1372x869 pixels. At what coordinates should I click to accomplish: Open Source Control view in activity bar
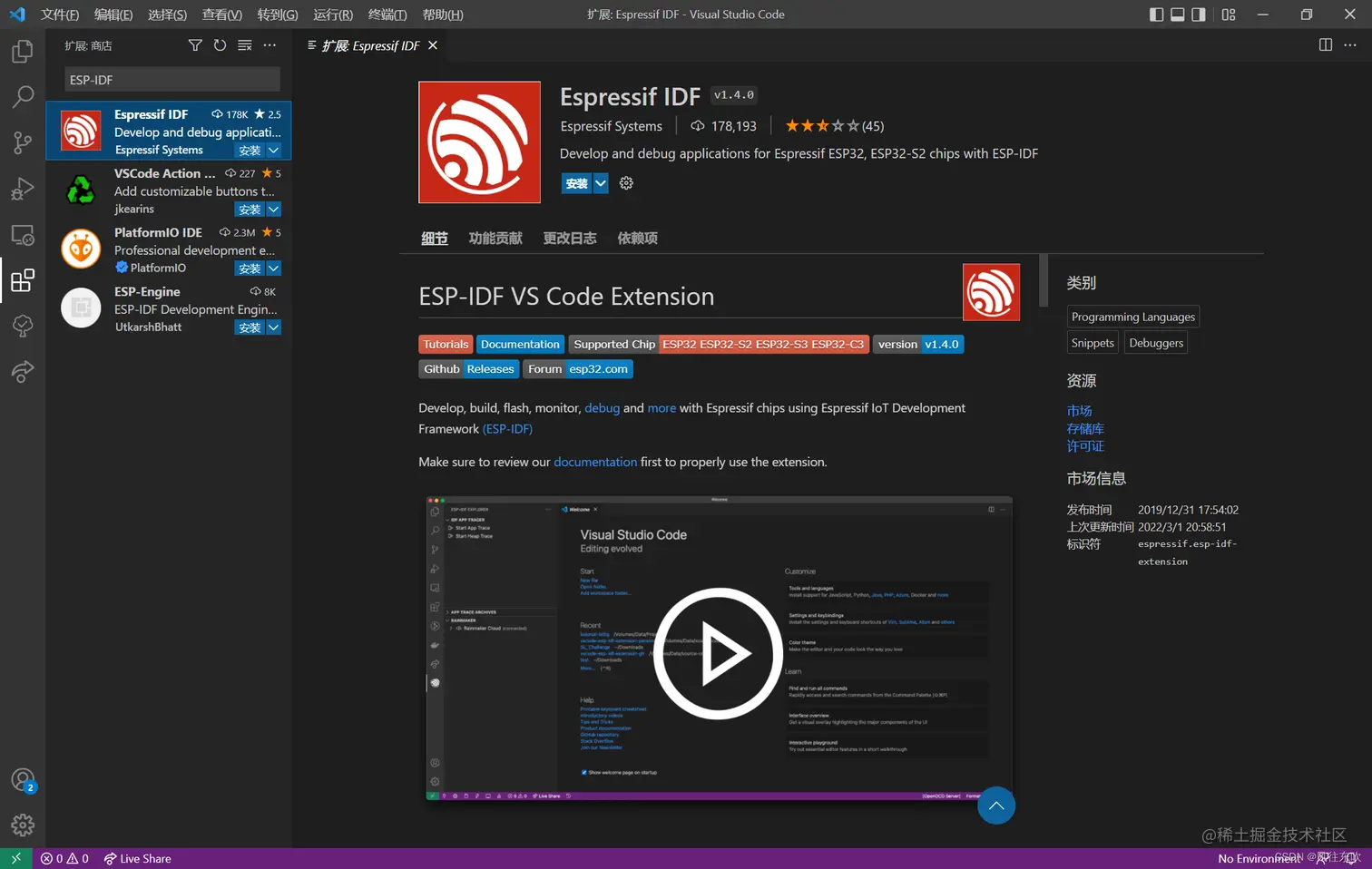[x=23, y=142]
